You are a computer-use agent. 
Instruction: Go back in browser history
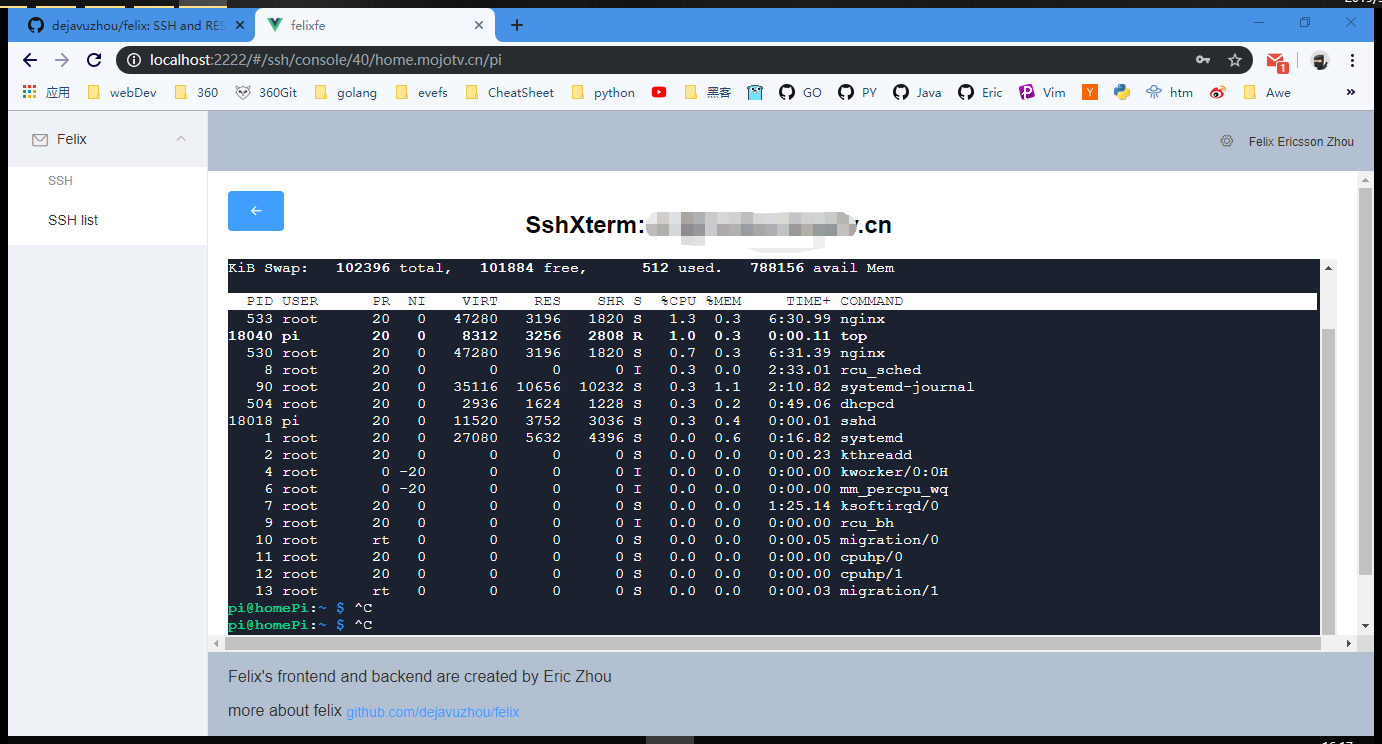pos(30,60)
